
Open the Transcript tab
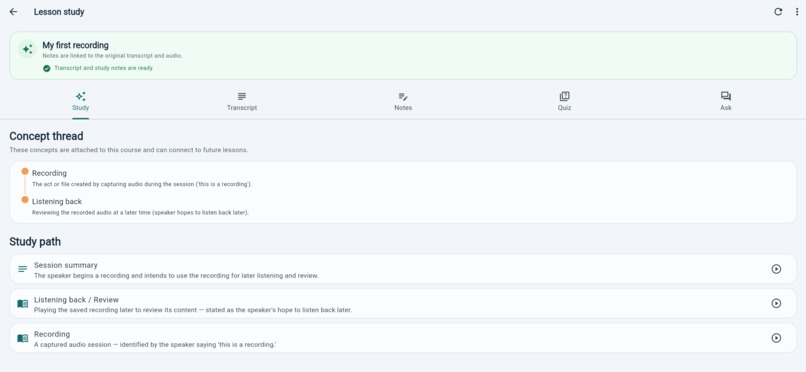click(242, 102)
